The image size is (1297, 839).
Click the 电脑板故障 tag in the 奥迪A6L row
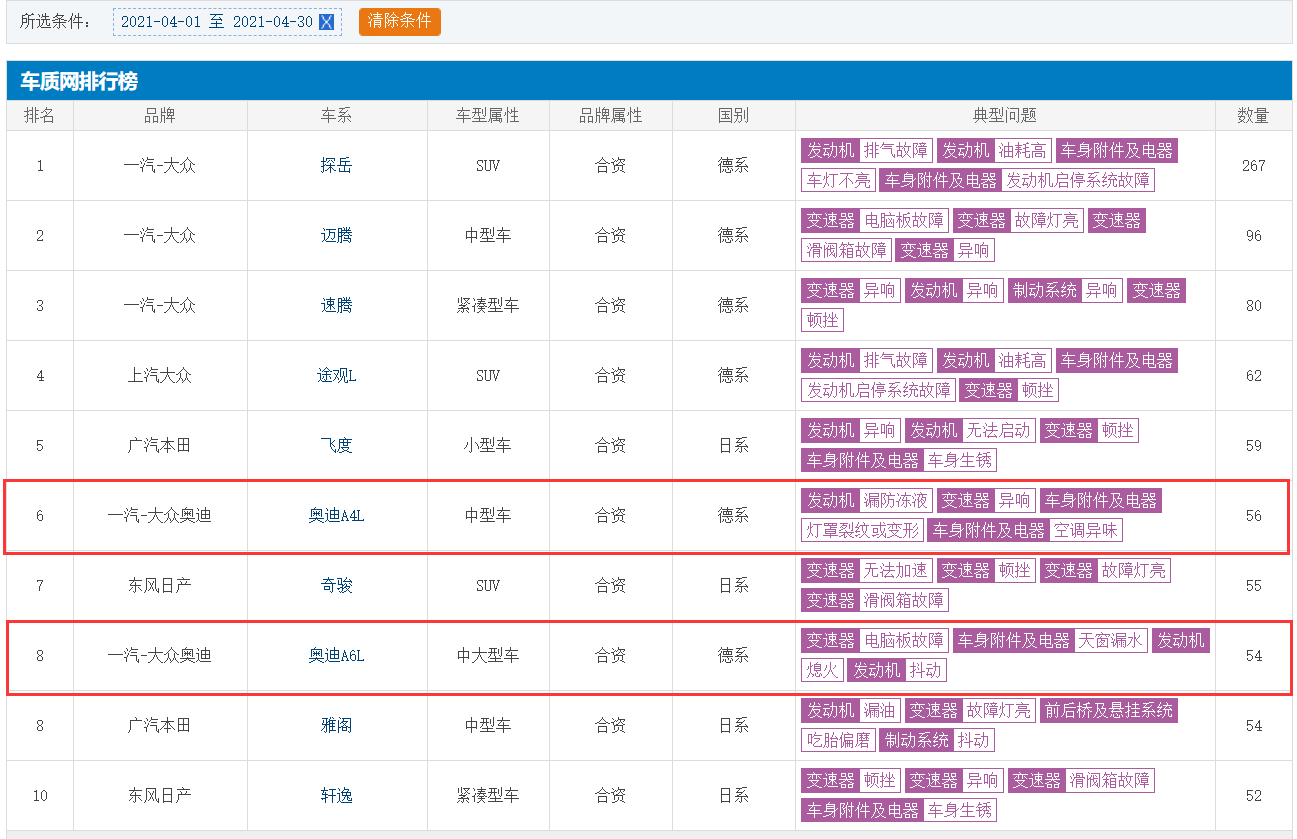pyautogui.click(x=904, y=641)
